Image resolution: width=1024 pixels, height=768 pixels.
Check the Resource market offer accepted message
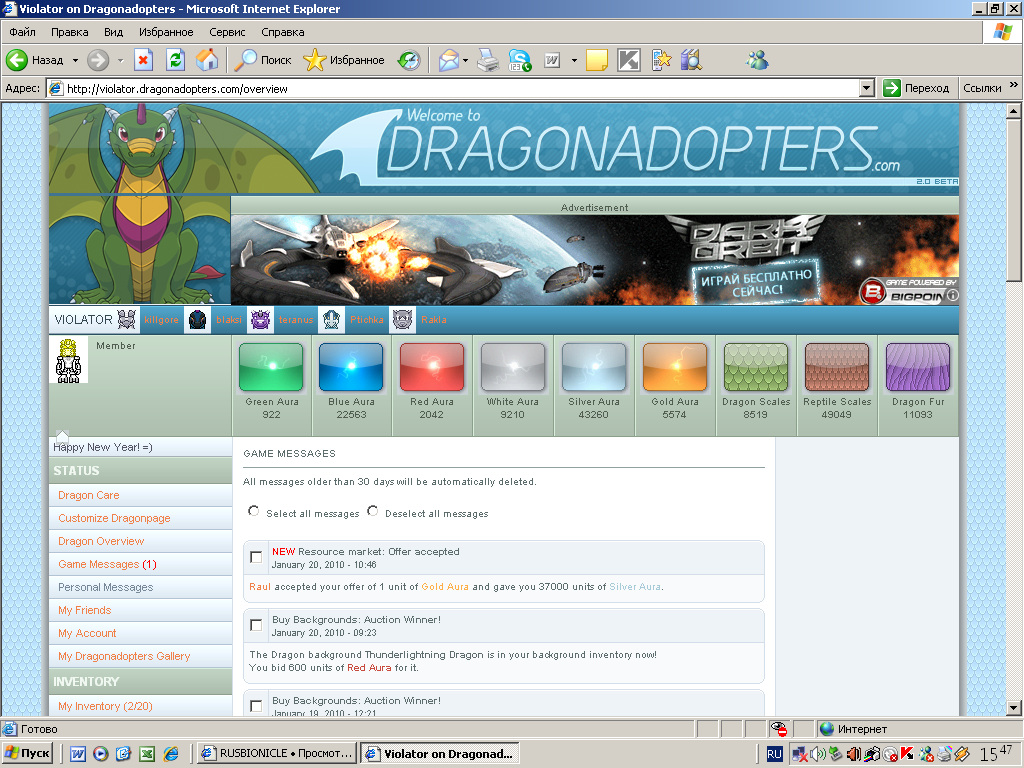tap(256, 557)
